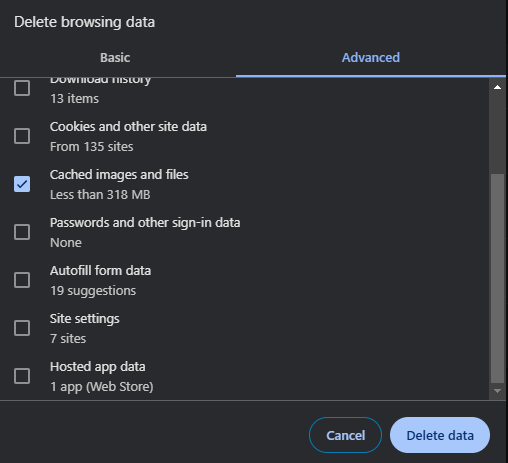Click the Cached images and files label

click(x=119, y=175)
